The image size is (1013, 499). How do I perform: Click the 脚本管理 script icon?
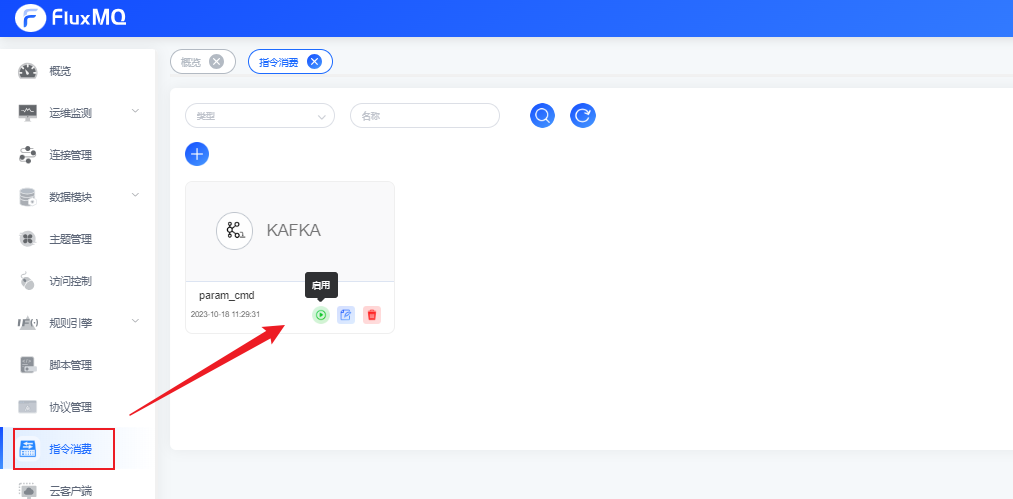coord(28,365)
